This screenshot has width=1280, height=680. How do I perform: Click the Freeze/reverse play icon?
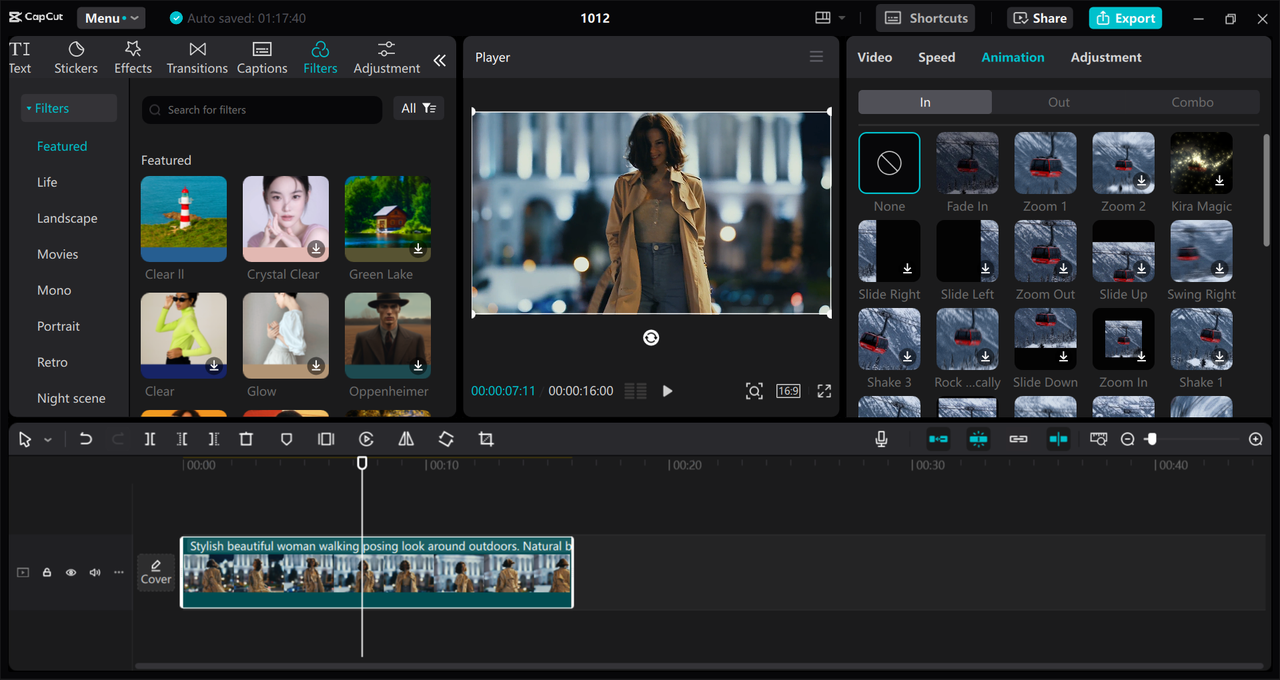click(366, 439)
